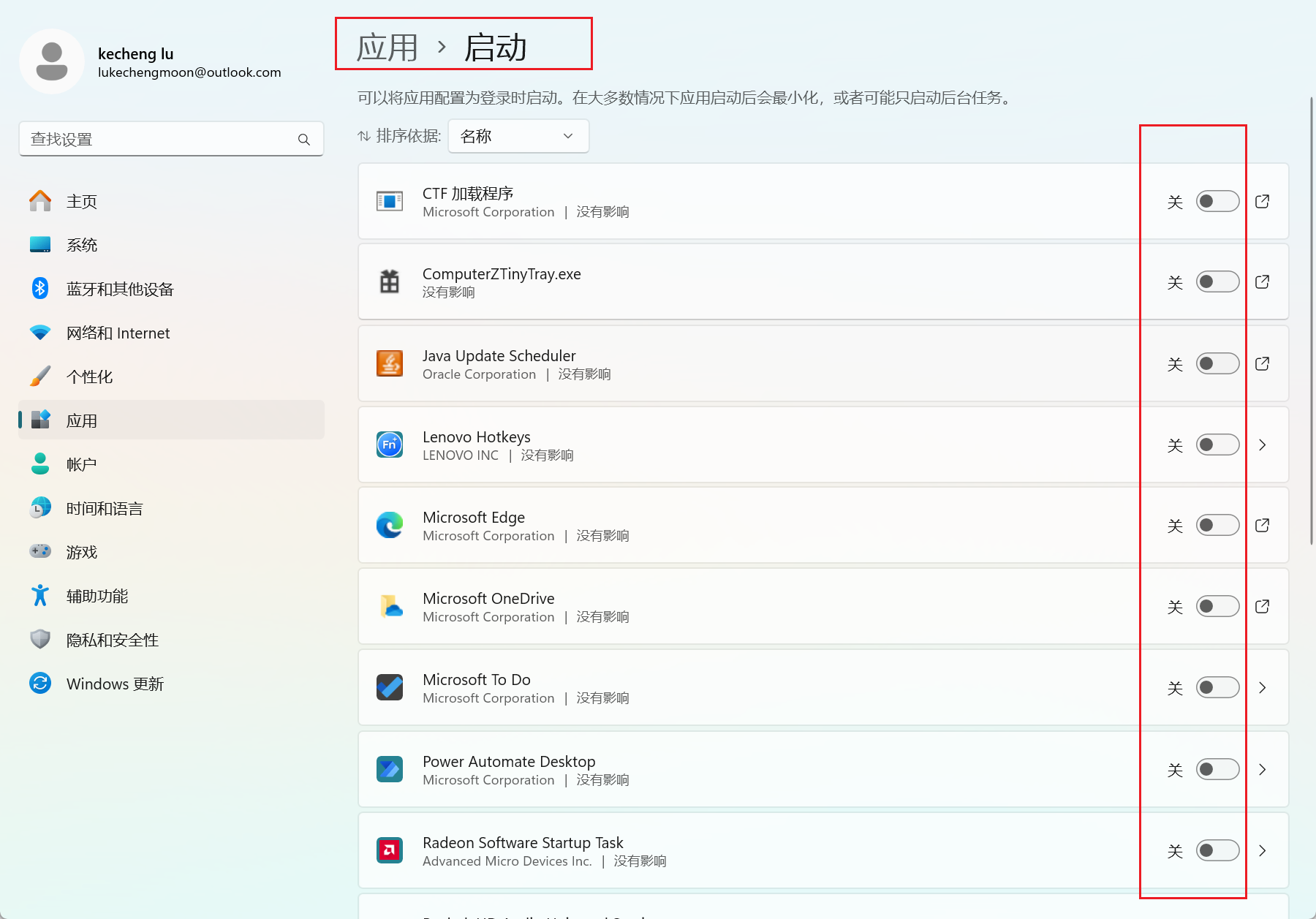Open external link icon for Microsoft OneDrive
1316x919 pixels.
(x=1262, y=606)
